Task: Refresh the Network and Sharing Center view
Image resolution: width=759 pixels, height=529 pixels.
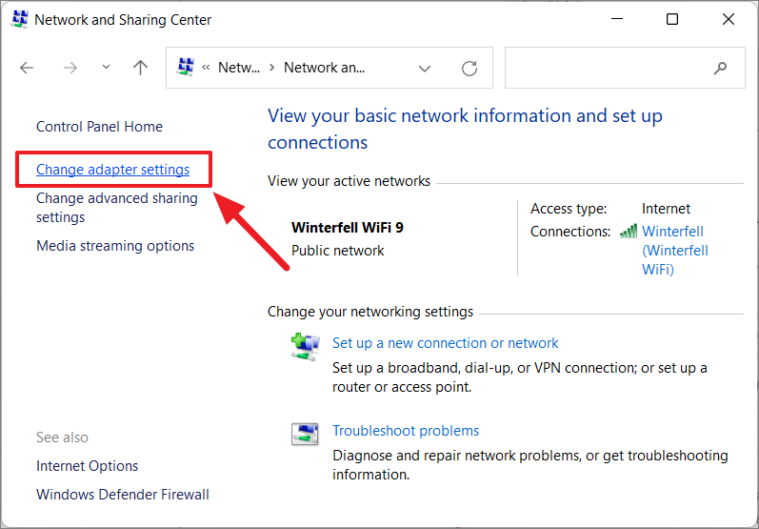Action: (x=469, y=68)
